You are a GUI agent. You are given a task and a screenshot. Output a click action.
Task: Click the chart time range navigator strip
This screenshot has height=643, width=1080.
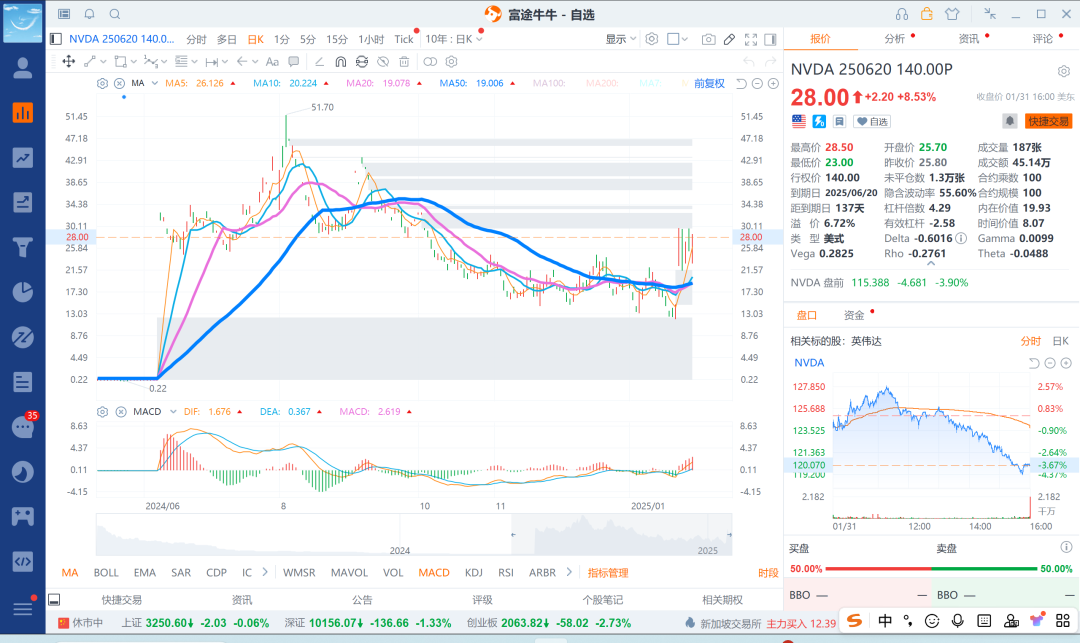414,534
